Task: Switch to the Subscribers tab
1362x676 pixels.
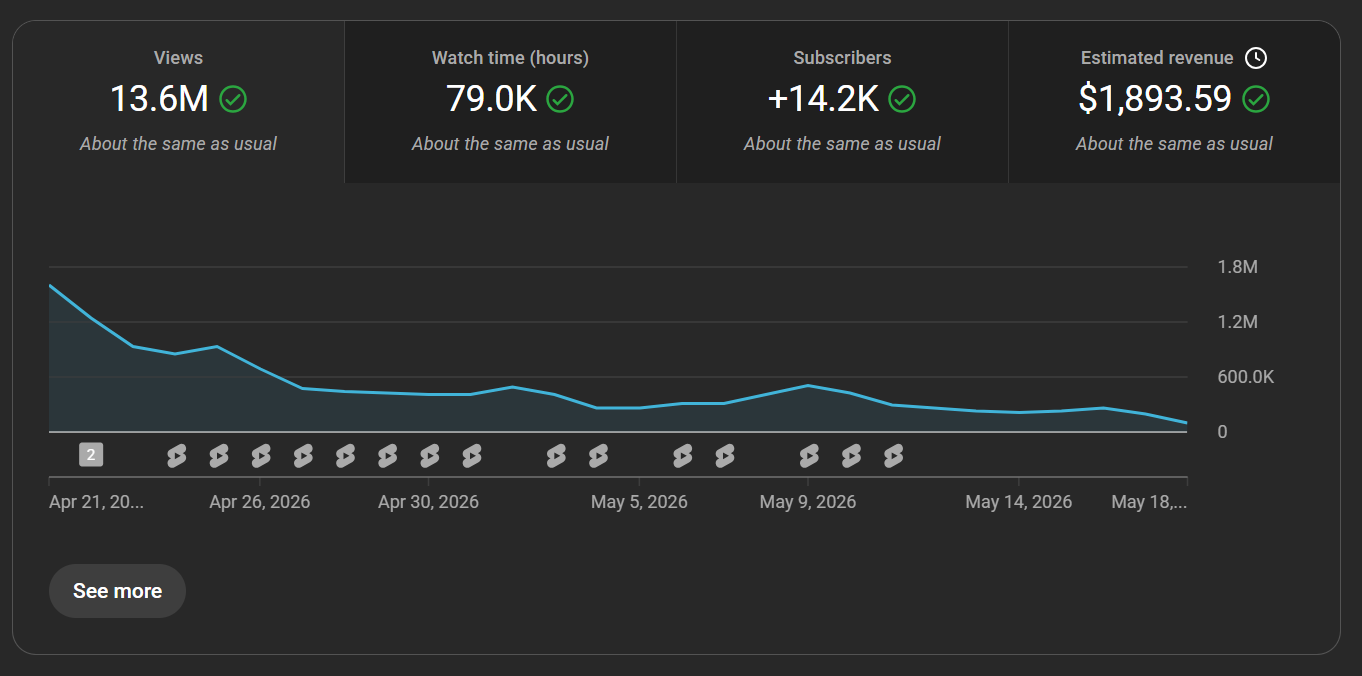Action: coord(842,102)
